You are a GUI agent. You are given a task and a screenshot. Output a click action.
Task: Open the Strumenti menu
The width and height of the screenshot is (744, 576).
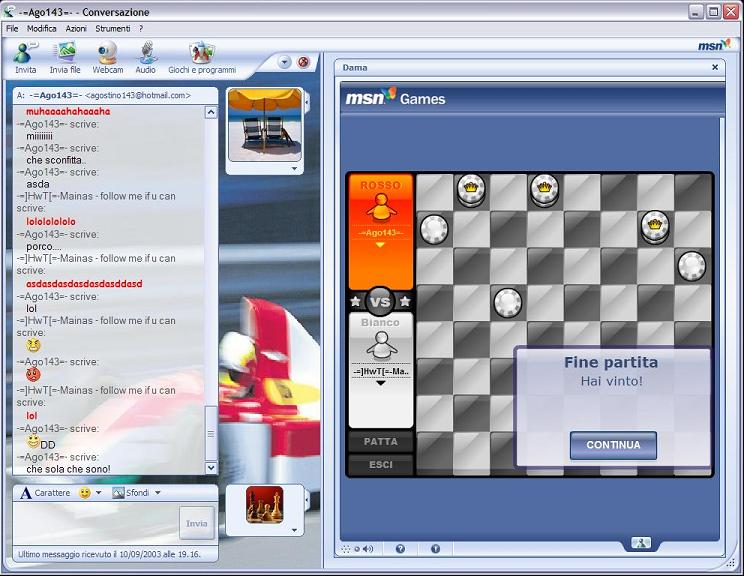pos(112,28)
